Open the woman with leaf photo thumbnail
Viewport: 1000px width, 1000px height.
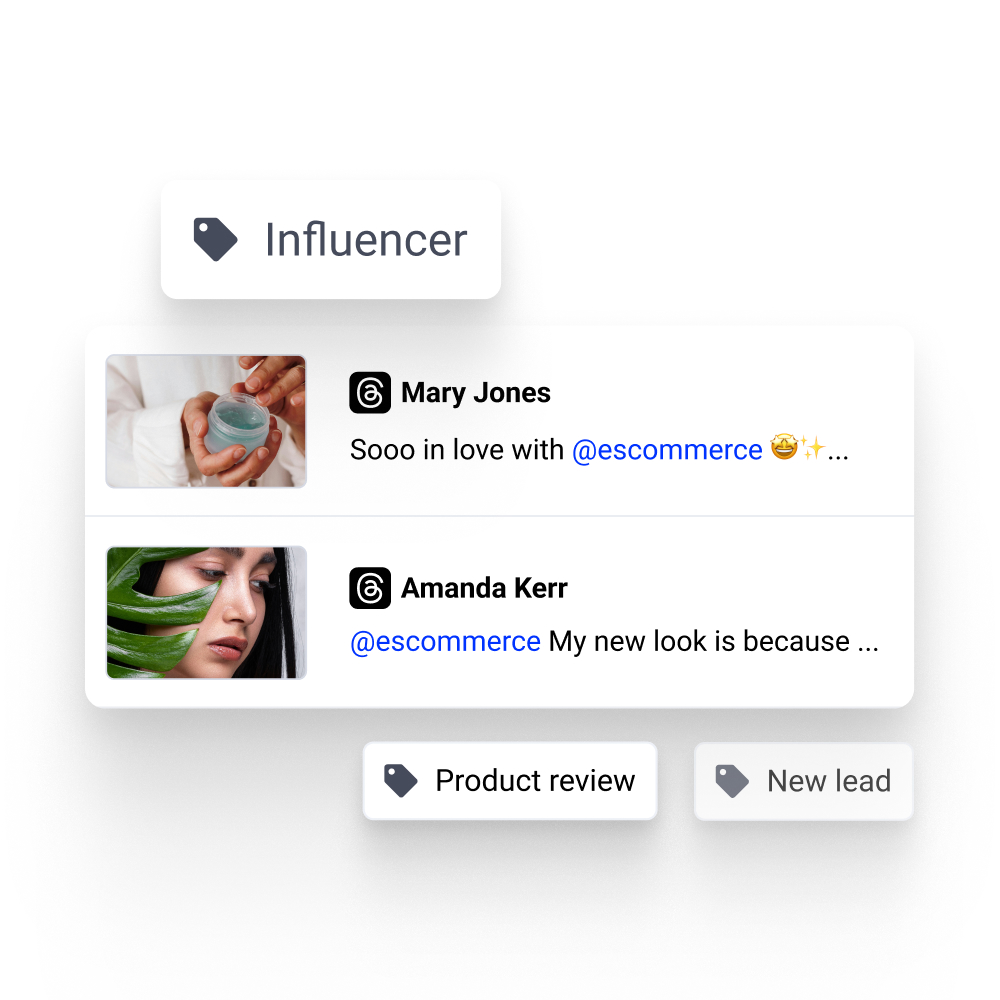point(206,612)
